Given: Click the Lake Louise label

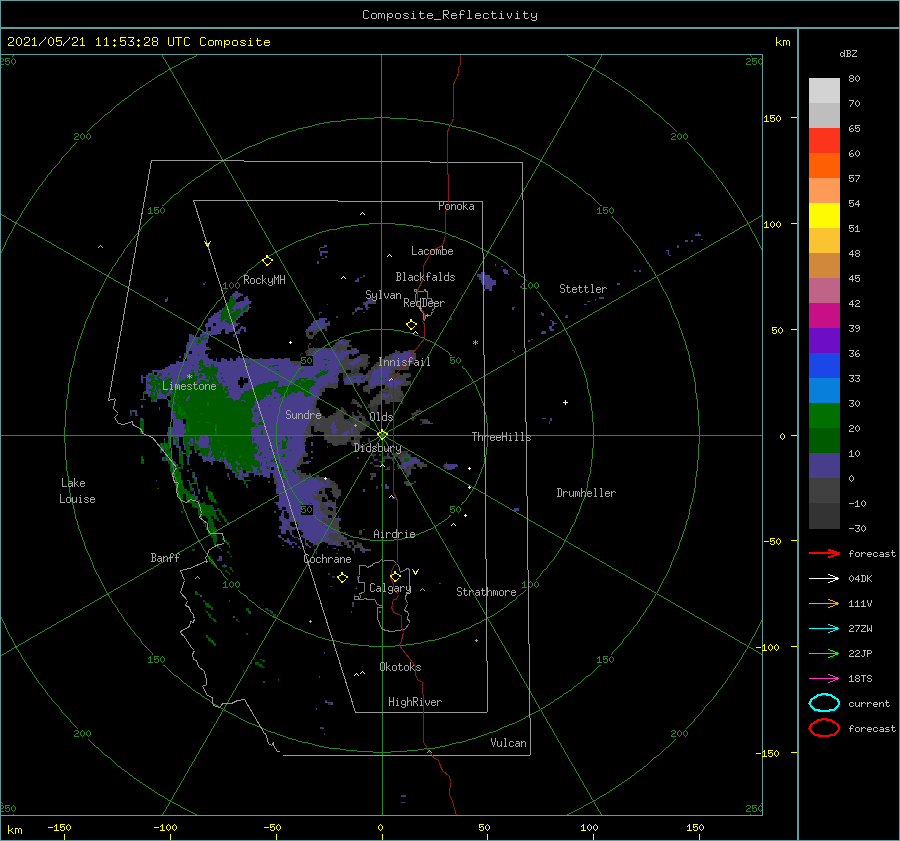Looking at the screenshot, I should [x=77, y=491].
